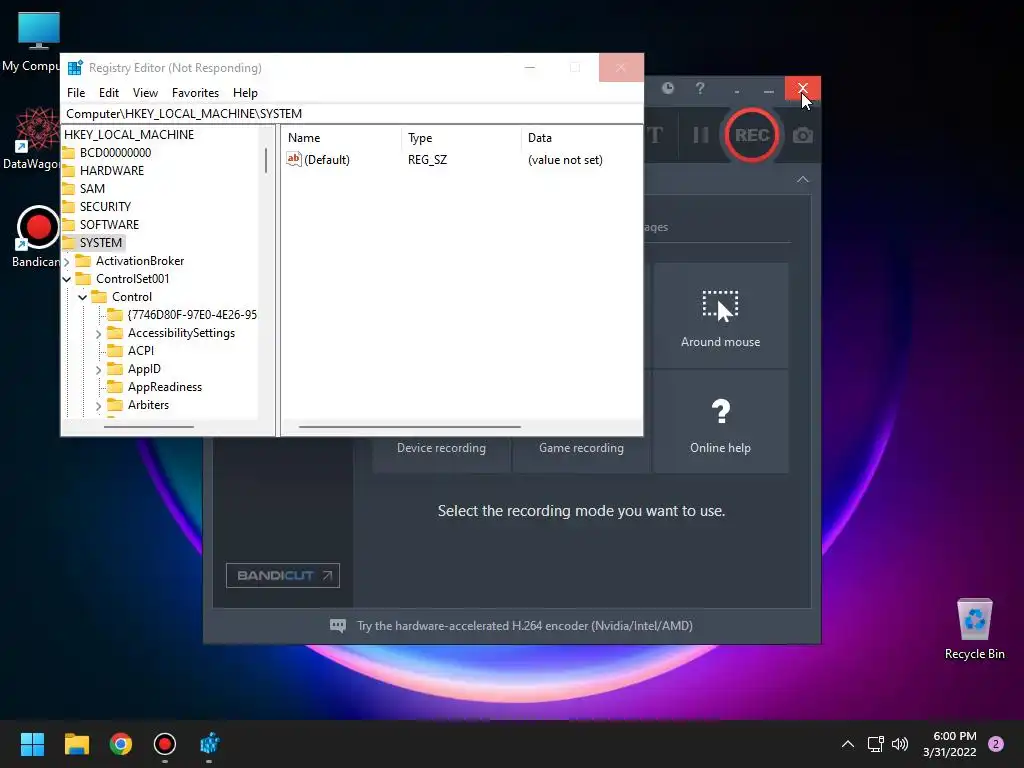The image size is (1024, 768).
Task: Click the hardware-accelerated H.264 encoder tip
Action: tap(524, 626)
